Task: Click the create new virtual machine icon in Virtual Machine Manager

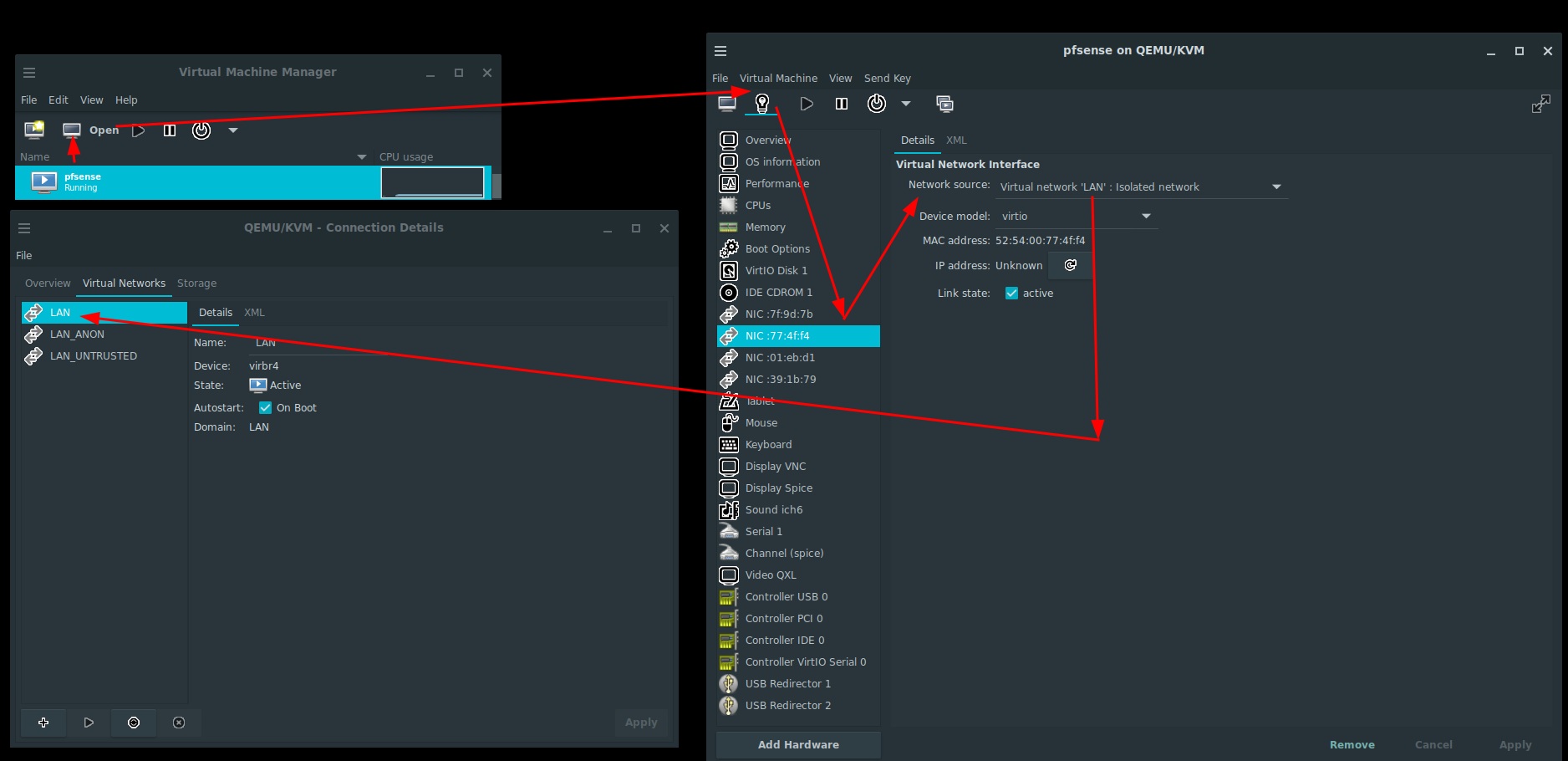Action: [34, 130]
